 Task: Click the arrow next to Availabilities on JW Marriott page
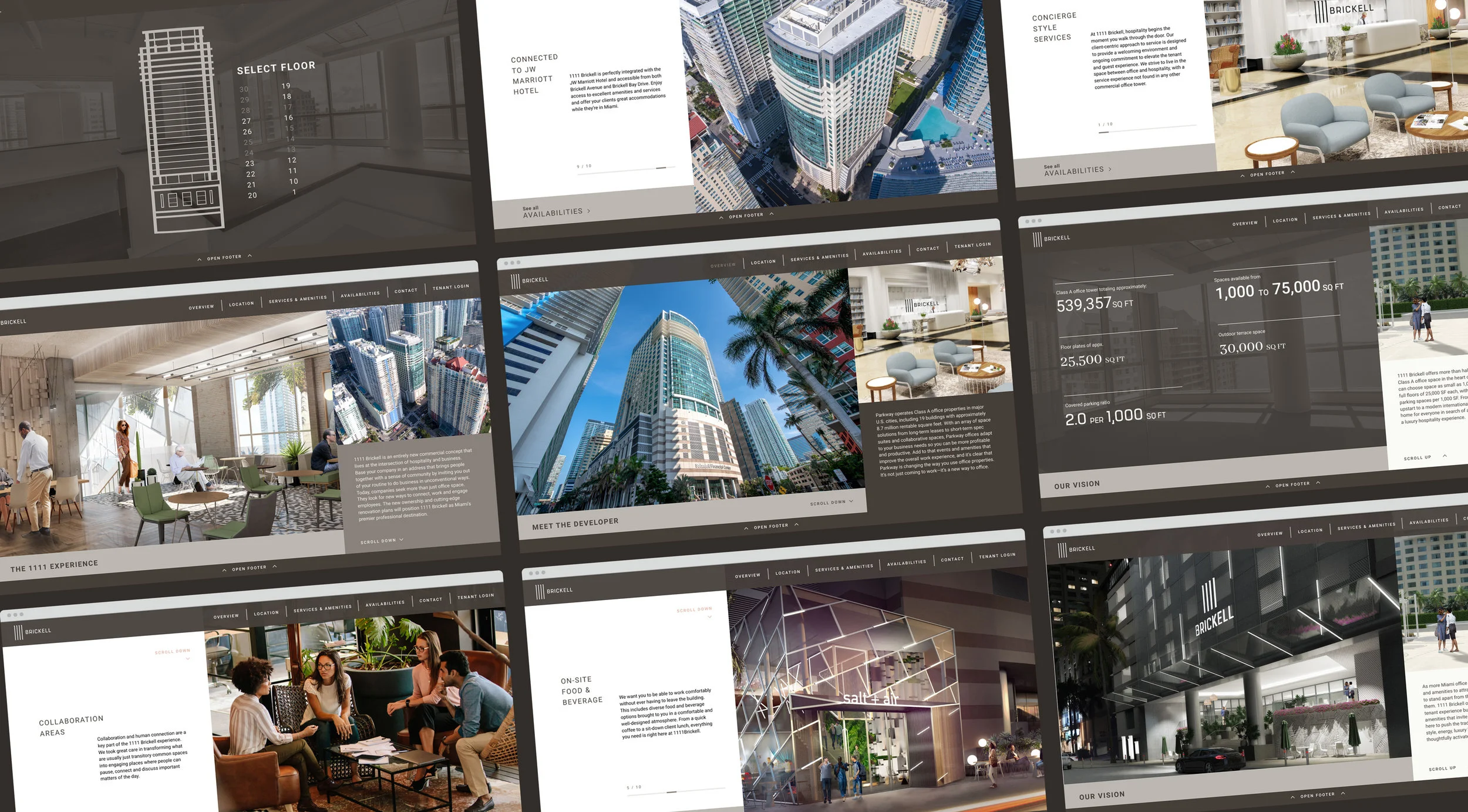[x=588, y=210]
